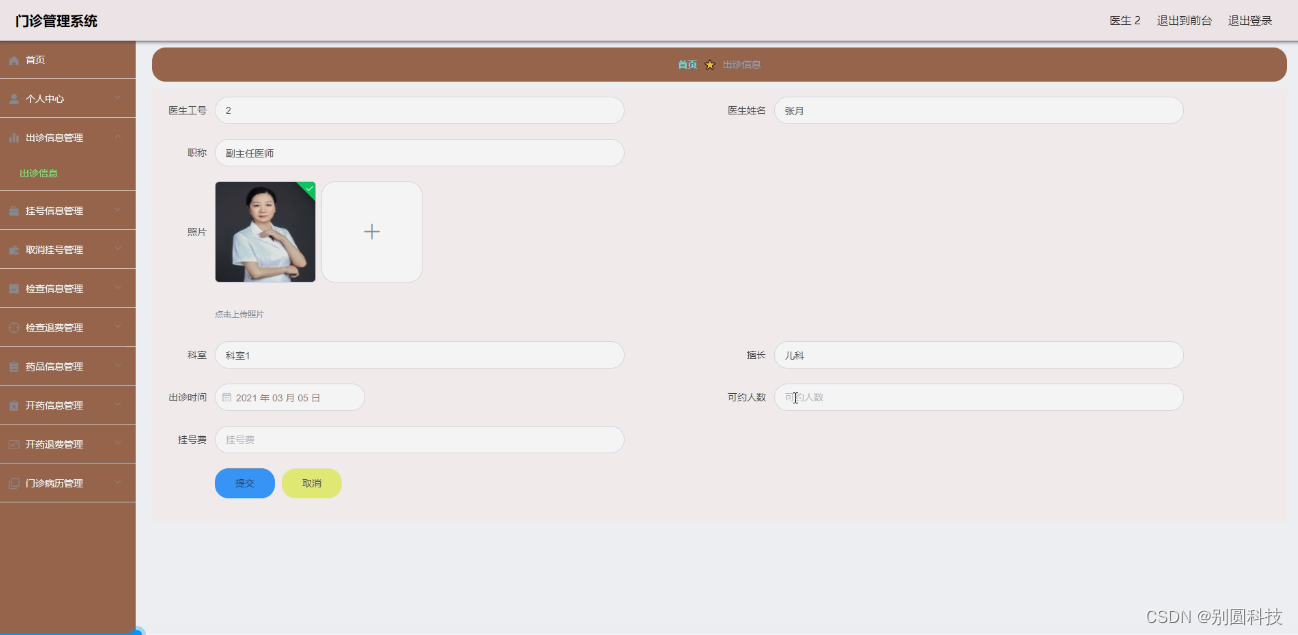Screen dimensions: 1298x635
Task: Click the 个人中心 person icon
Action: pyautogui.click(x=14, y=98)
